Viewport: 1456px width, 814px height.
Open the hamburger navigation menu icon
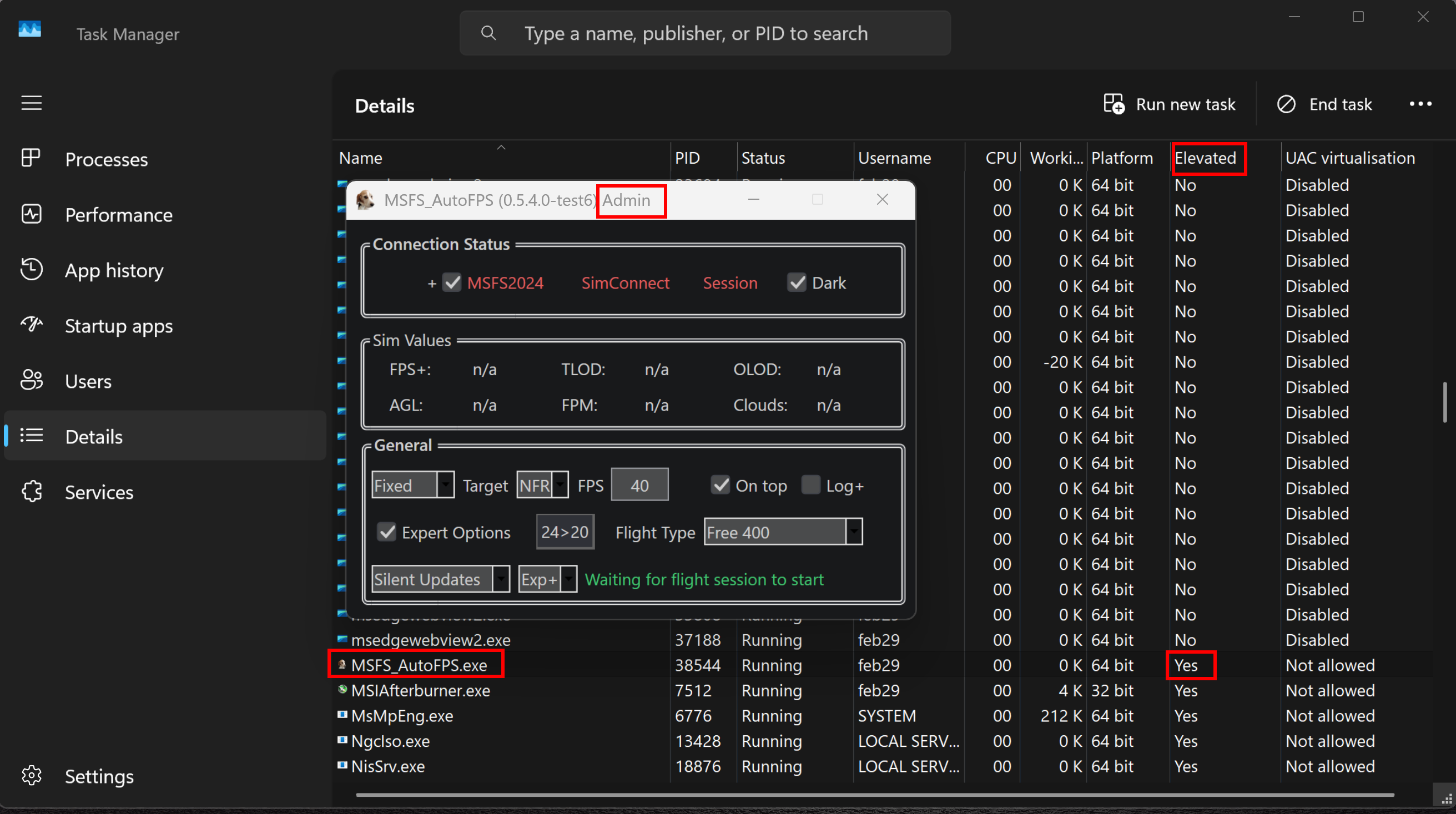(32, 103)
